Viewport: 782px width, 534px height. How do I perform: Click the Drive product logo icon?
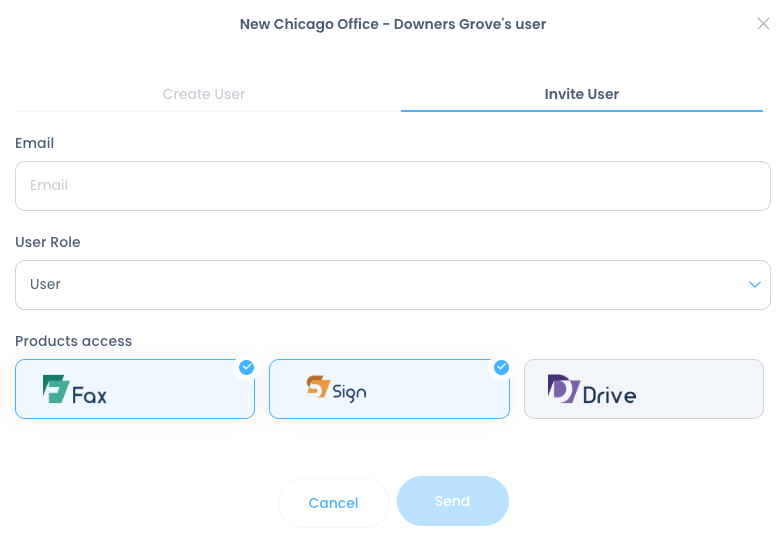(x=563, y=388)
